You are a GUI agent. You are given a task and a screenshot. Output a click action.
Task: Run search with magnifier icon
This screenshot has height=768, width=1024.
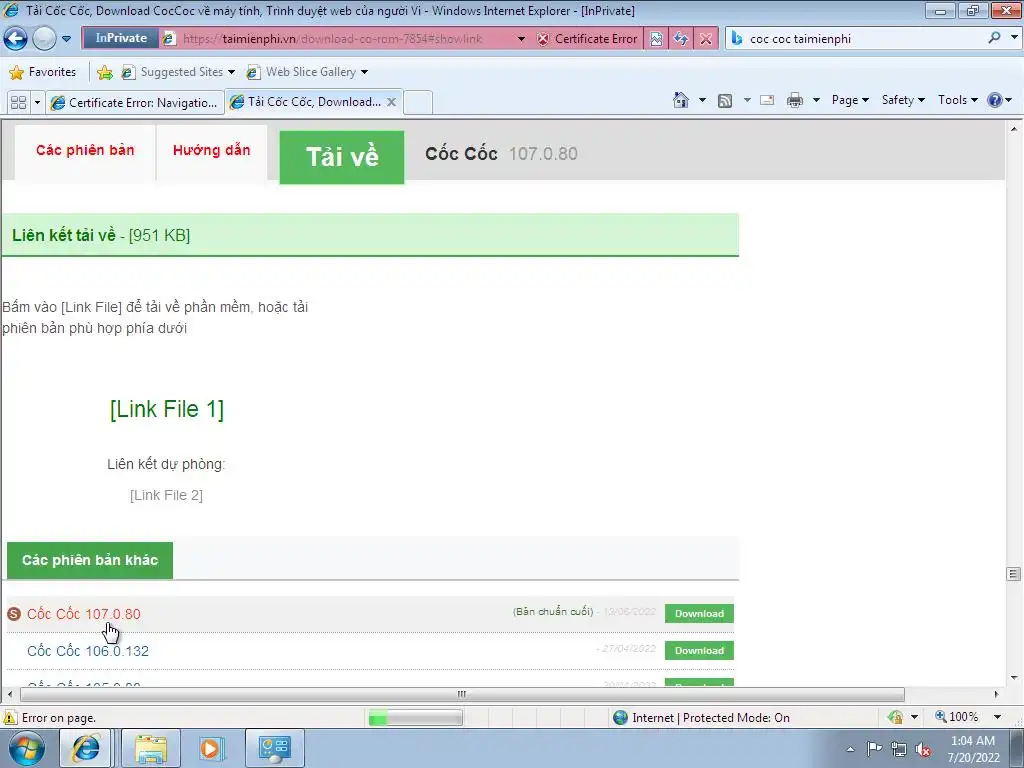(995, 38)
